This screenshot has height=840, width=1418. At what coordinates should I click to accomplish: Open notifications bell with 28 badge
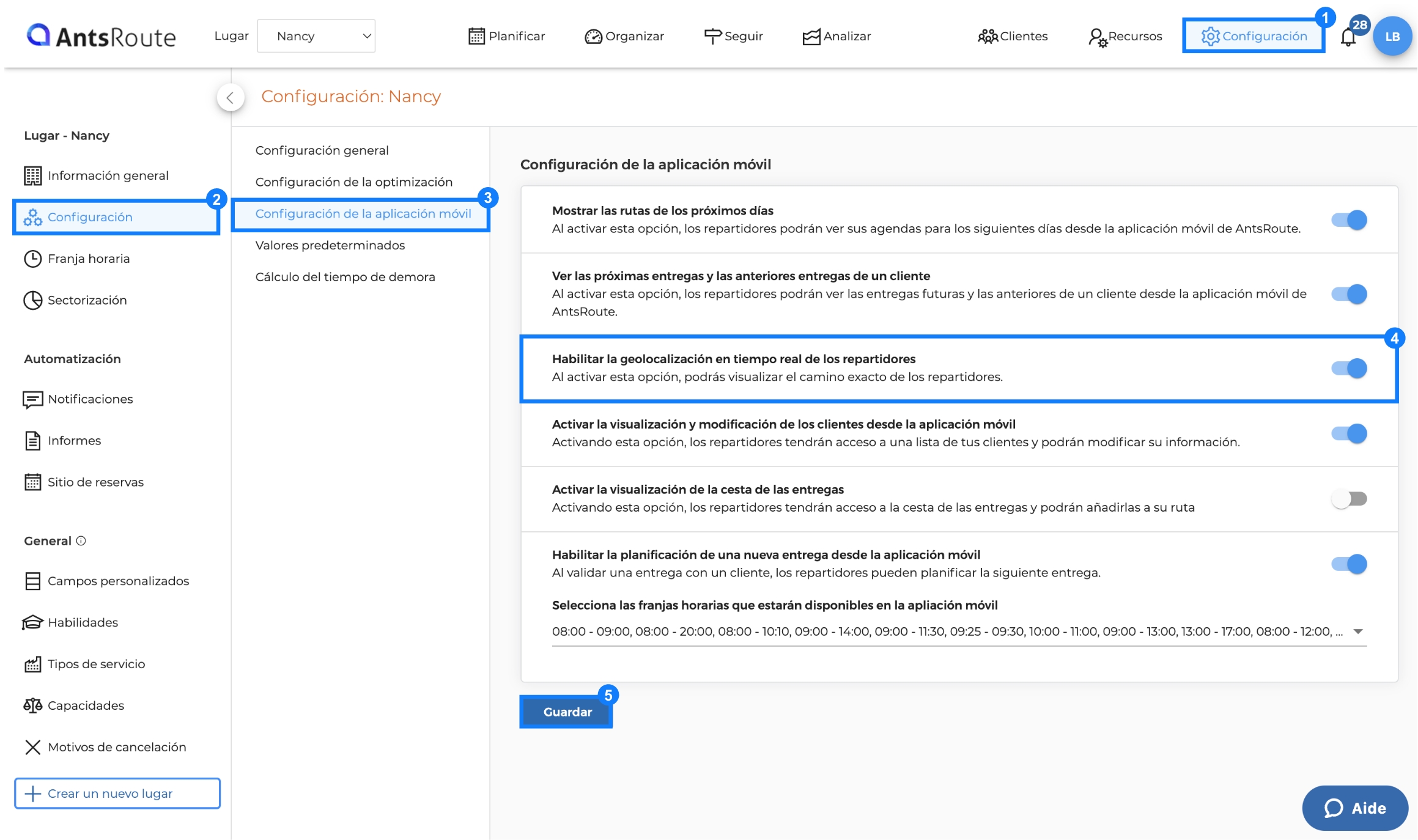(1348, 37)
